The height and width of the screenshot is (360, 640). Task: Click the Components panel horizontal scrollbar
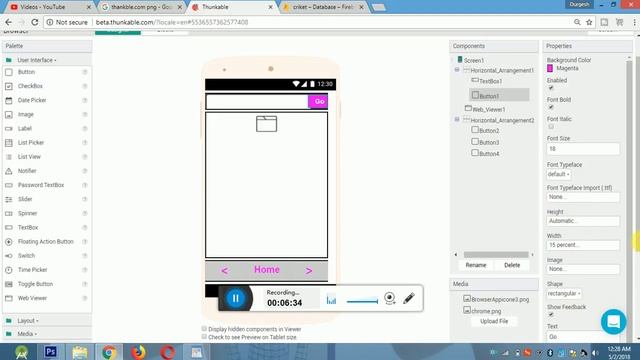tap(496, 254)
